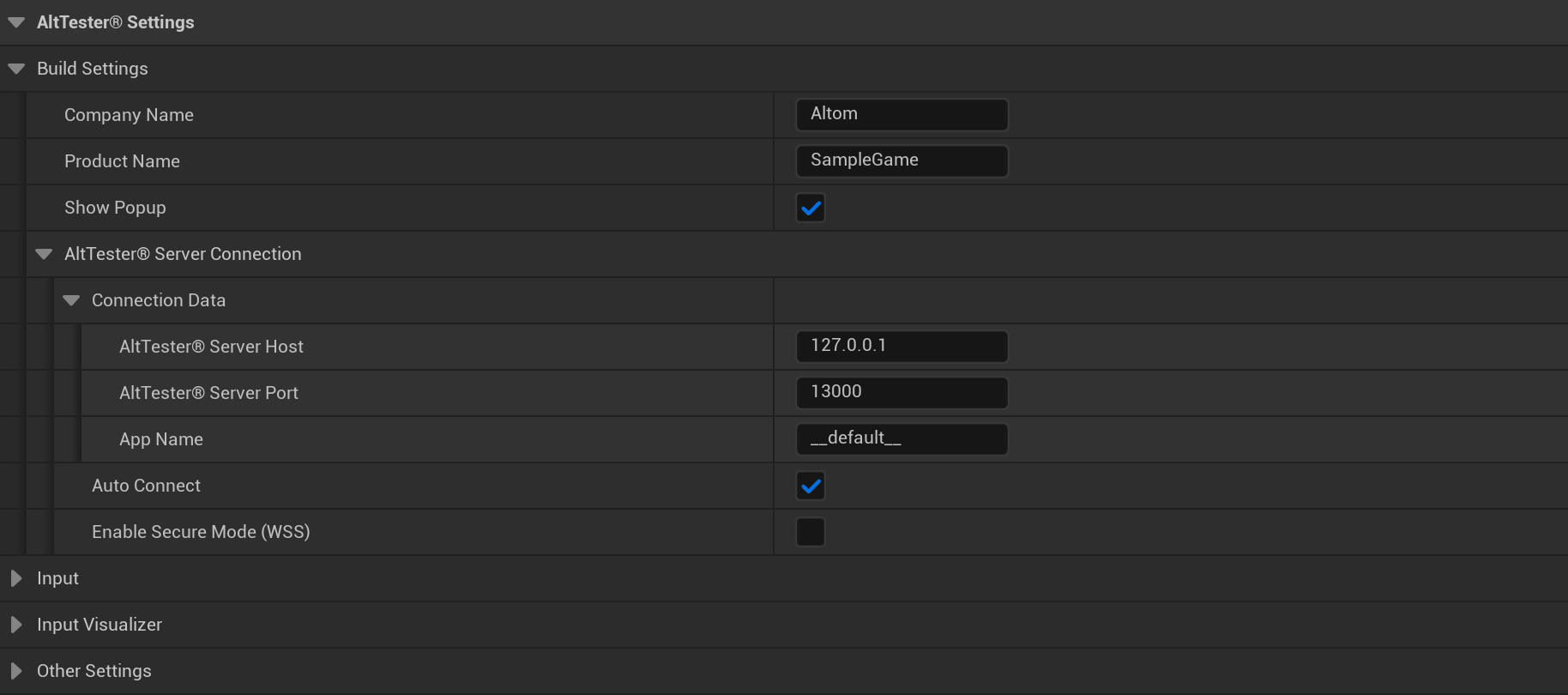This screenshot has height=695, width=1568.
Task: Collapse the Connection Data group
Action: pyautogui.click(x=71, y=300)
